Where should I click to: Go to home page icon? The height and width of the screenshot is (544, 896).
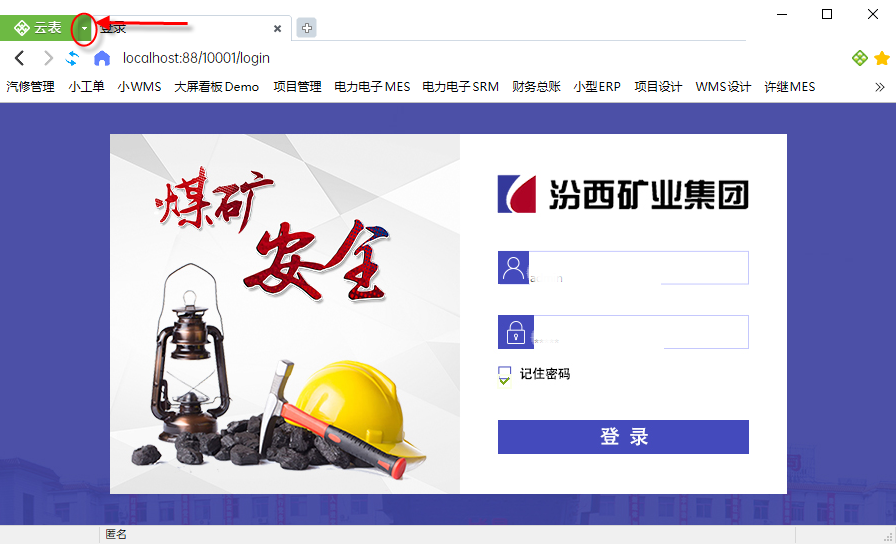pyautogui.click(x=102, y=58)
